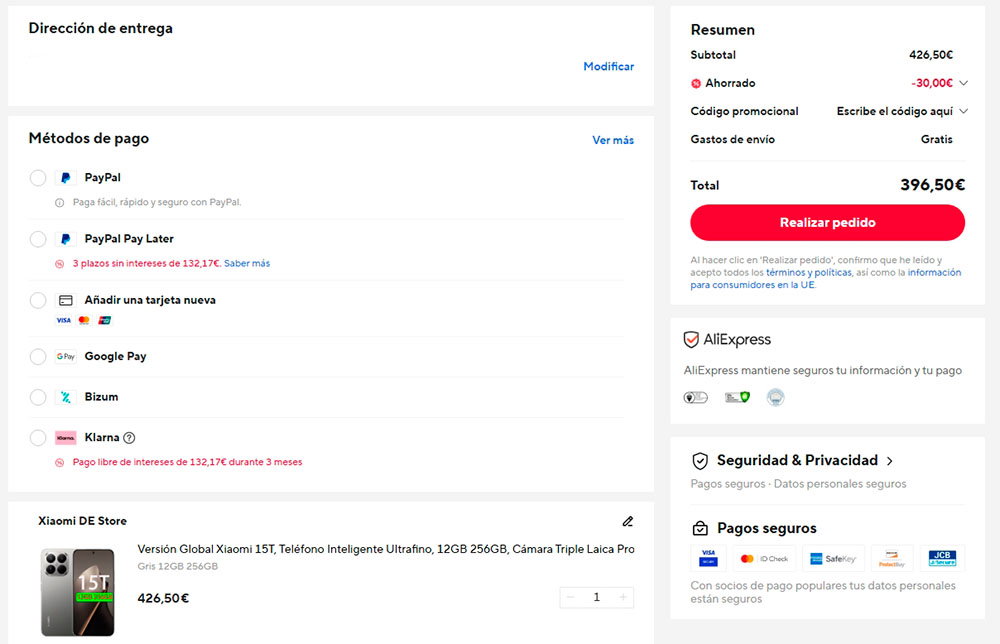
Task: Expand the promo code chevron
Action: [x=964, y=112]
